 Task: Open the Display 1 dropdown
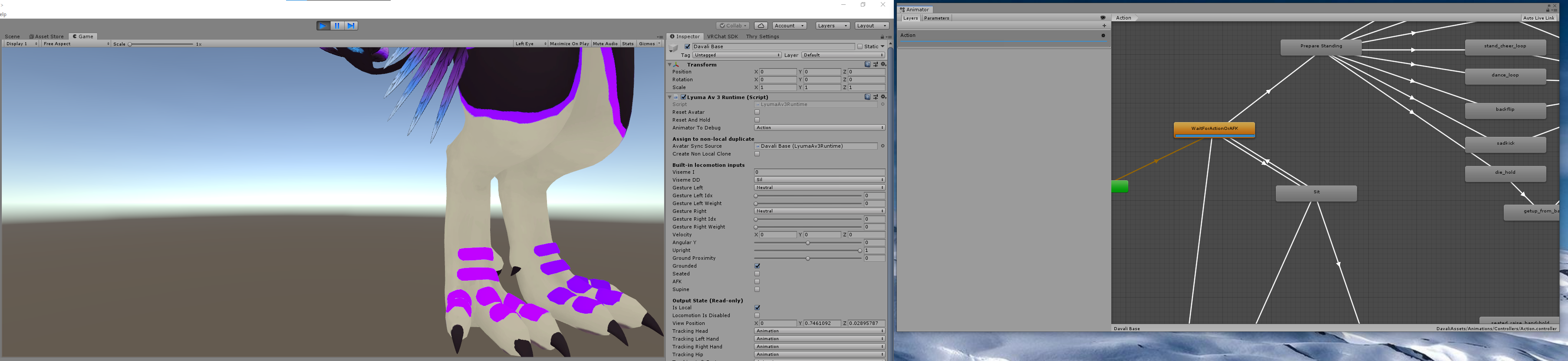tap(21, 44)
